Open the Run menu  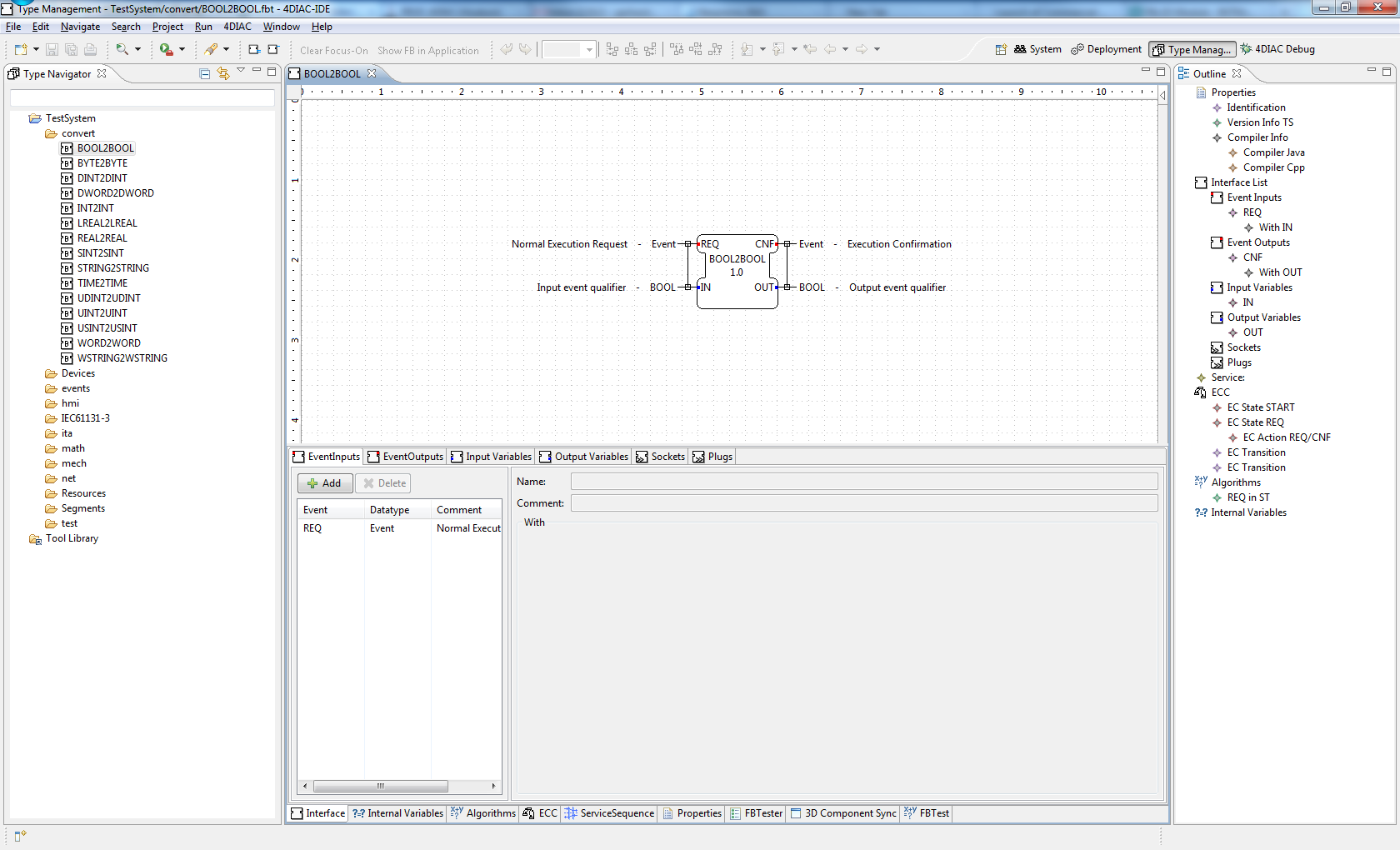203,27
